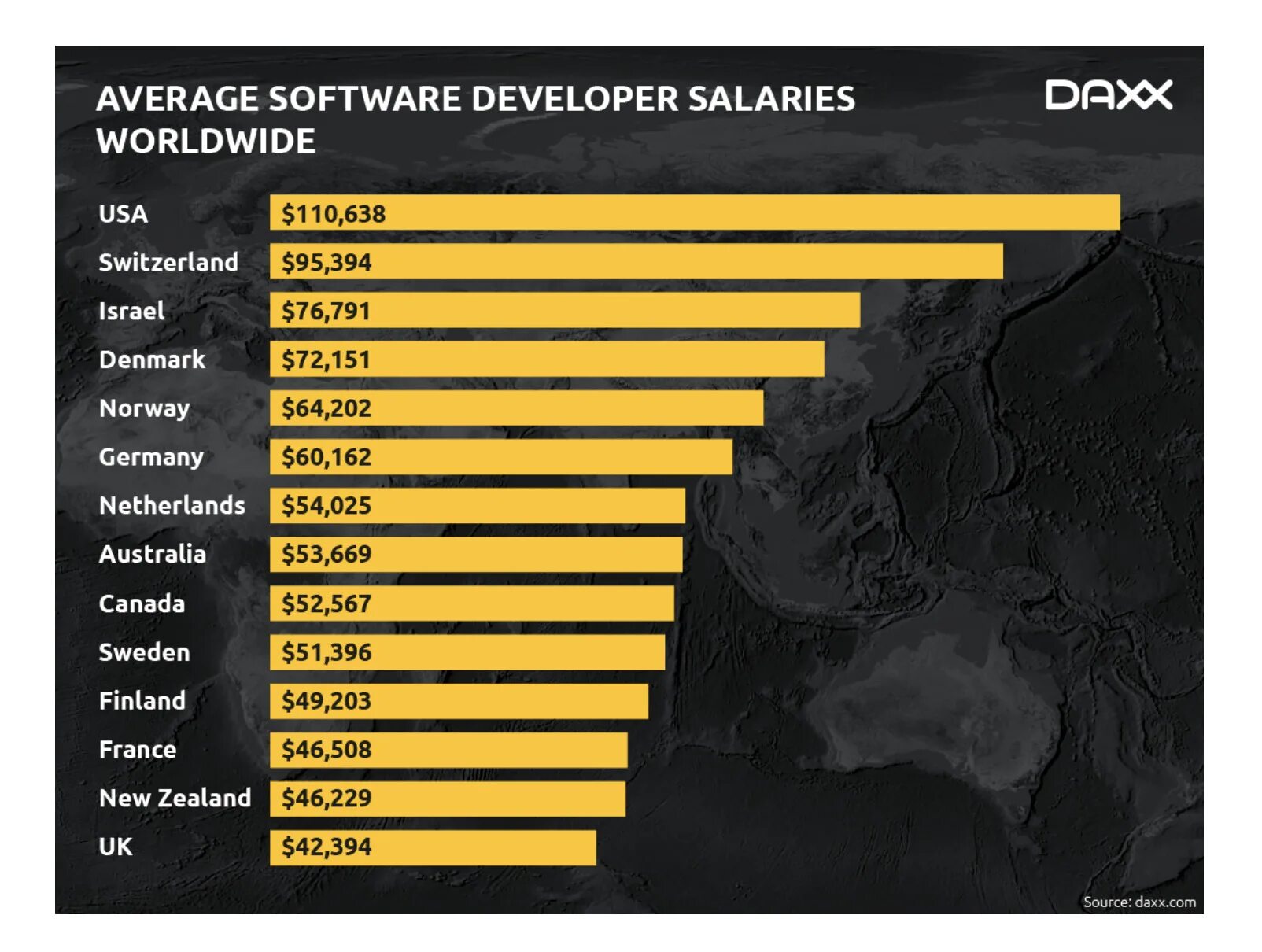Click the $76,791 salary value
This screenshot has width=1262, height=952.
(326, 312)
